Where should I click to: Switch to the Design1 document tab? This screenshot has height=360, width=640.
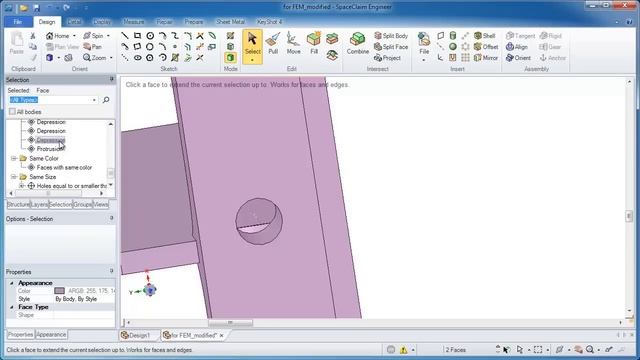point(136,335)
